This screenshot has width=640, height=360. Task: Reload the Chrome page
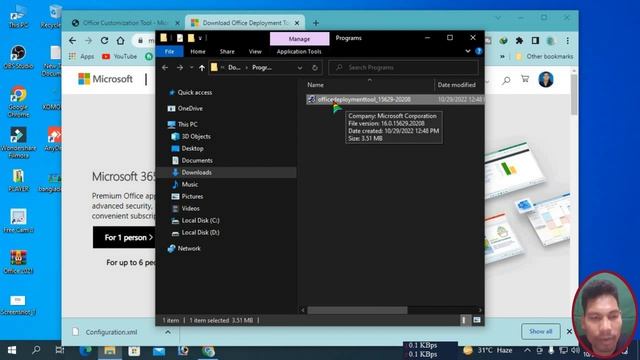click(104, 40)
